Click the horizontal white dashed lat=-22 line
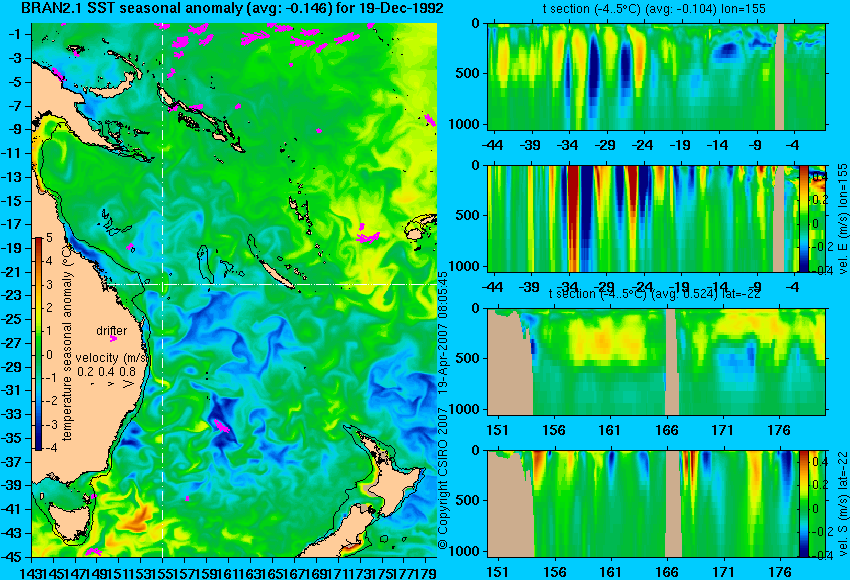The image size is (850, 580). point(272,284)
